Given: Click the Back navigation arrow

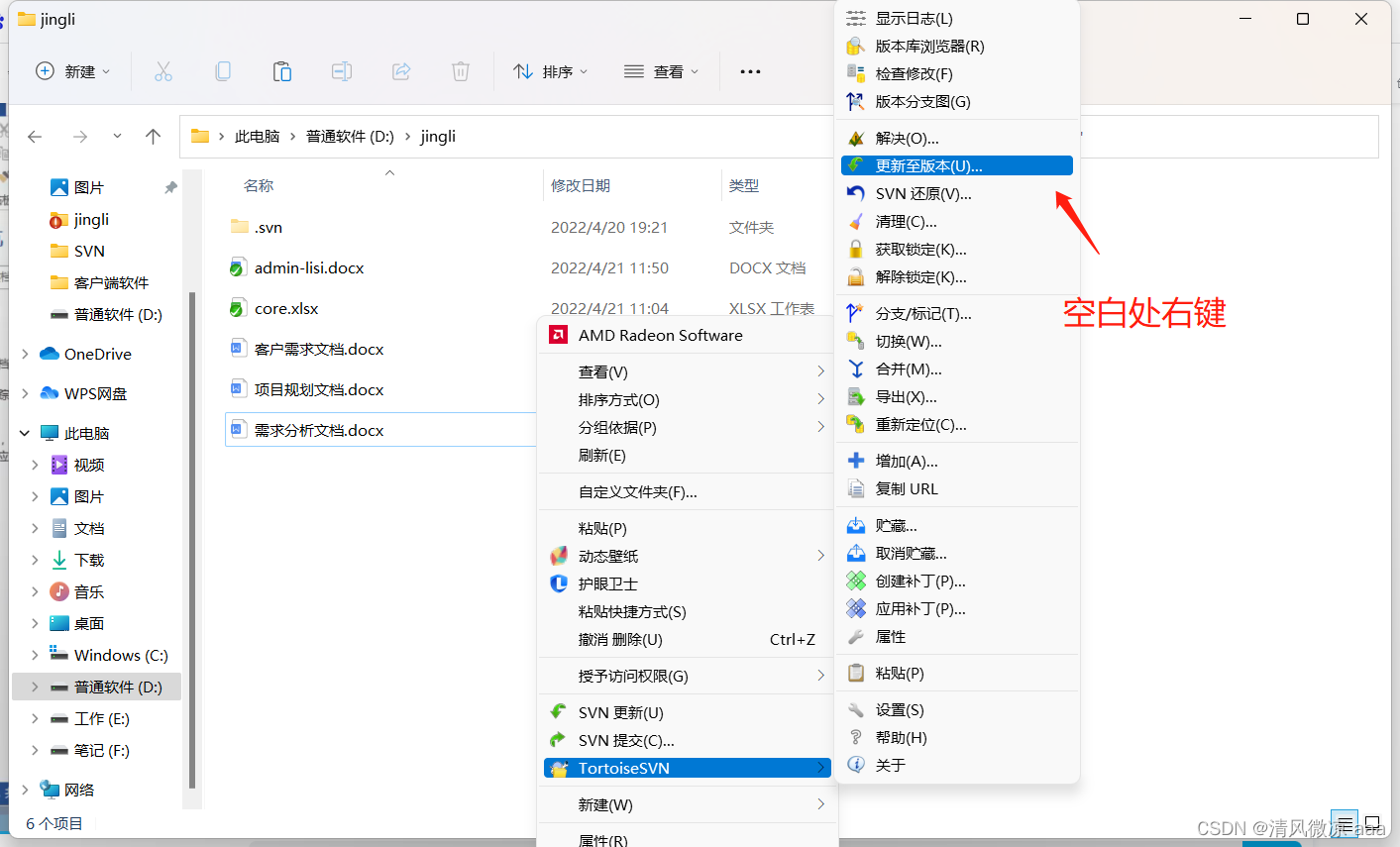Looking at the screenshot, I should coord(36,137).
